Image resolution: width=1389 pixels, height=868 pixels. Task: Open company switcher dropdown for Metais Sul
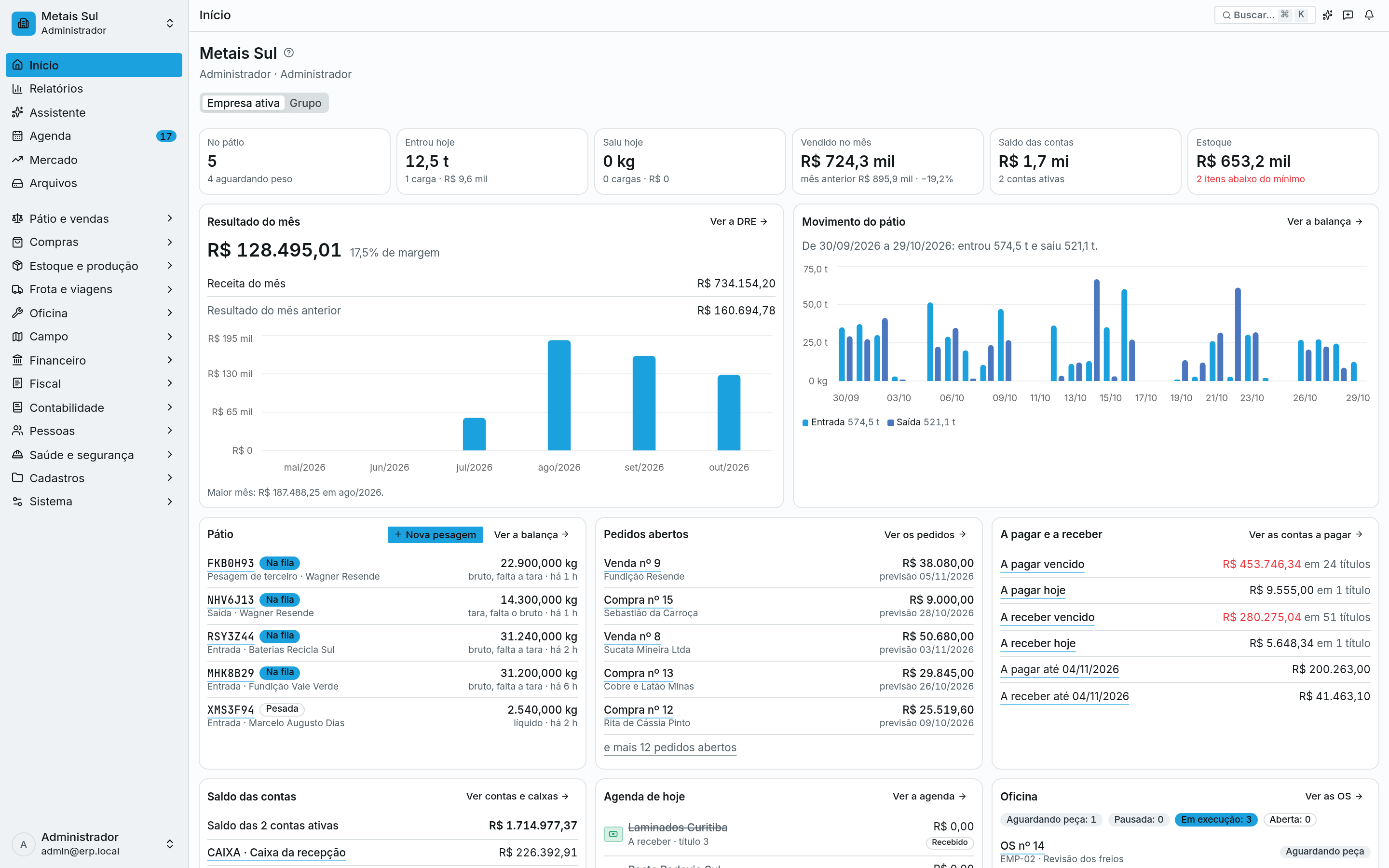pyautogui.click(x=94, y=23)
